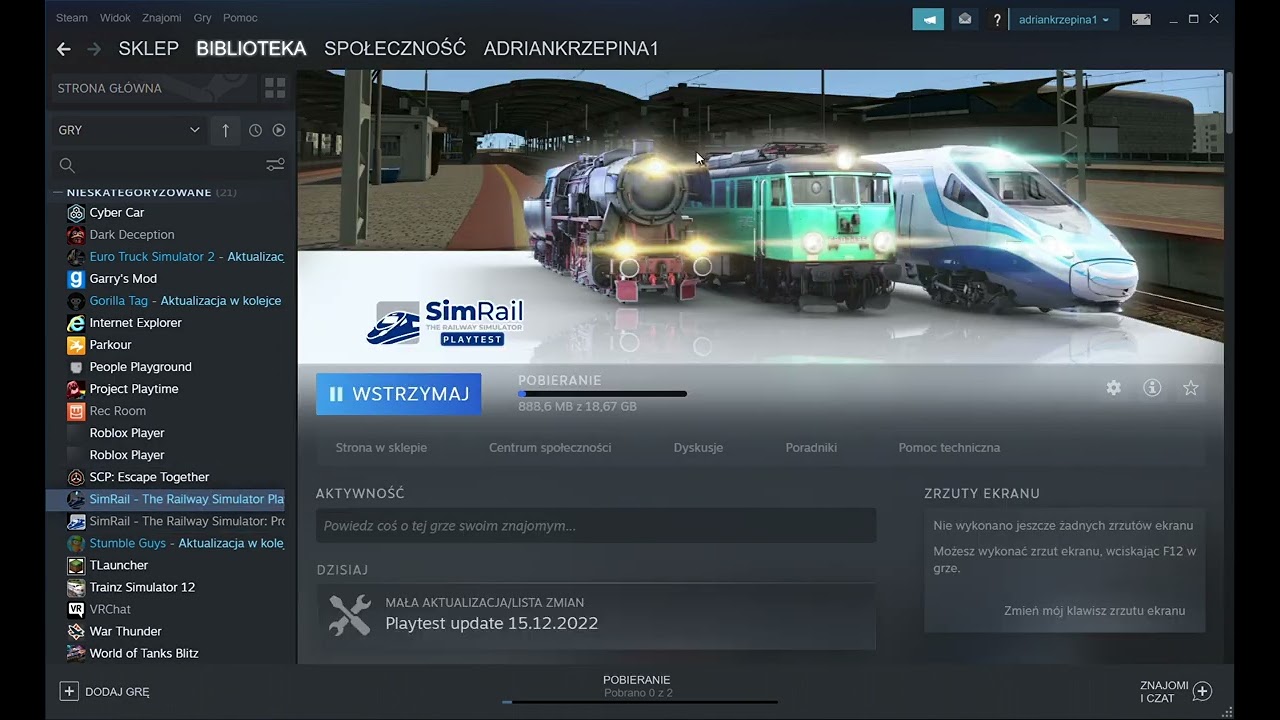This screenshot has width=1280, height=720.
Task: Click the VRChat game icon
Action: (x=76, y=609)
